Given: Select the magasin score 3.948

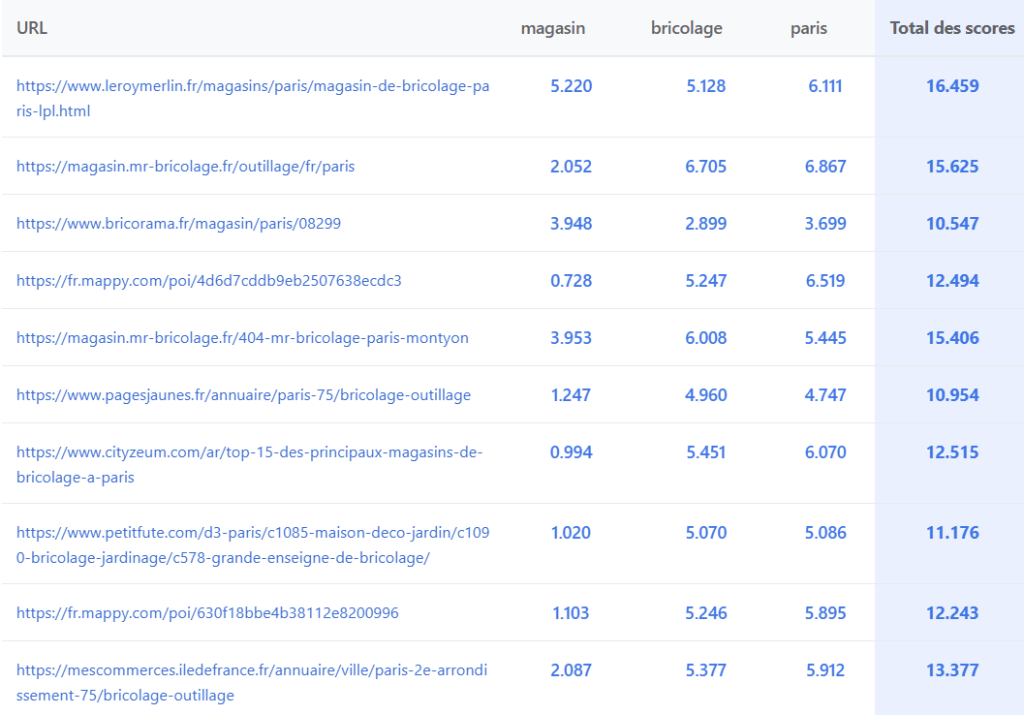Looking at the screenshot, I should coord(571,223).
